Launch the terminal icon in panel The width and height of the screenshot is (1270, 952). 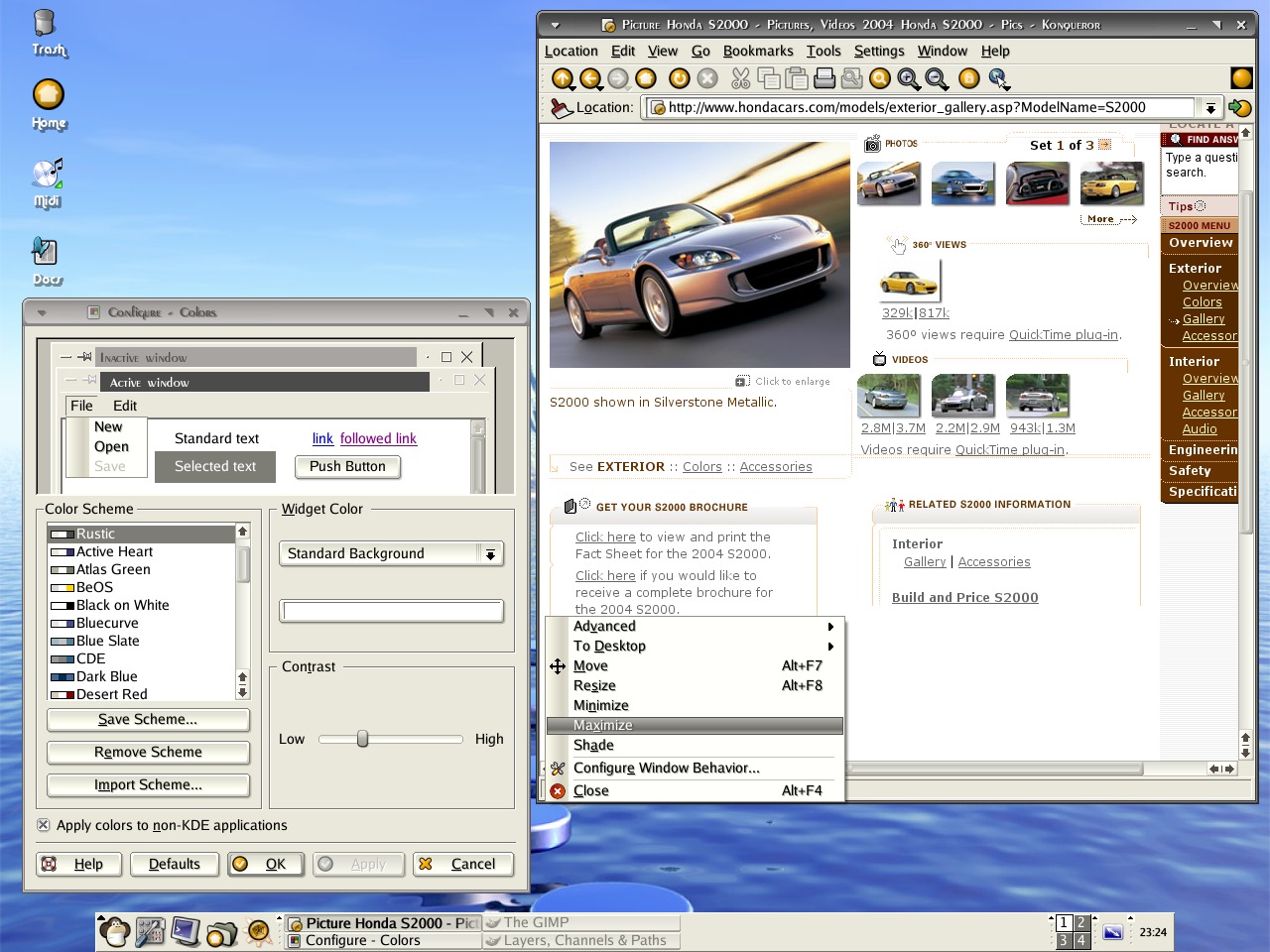[186, 931]
